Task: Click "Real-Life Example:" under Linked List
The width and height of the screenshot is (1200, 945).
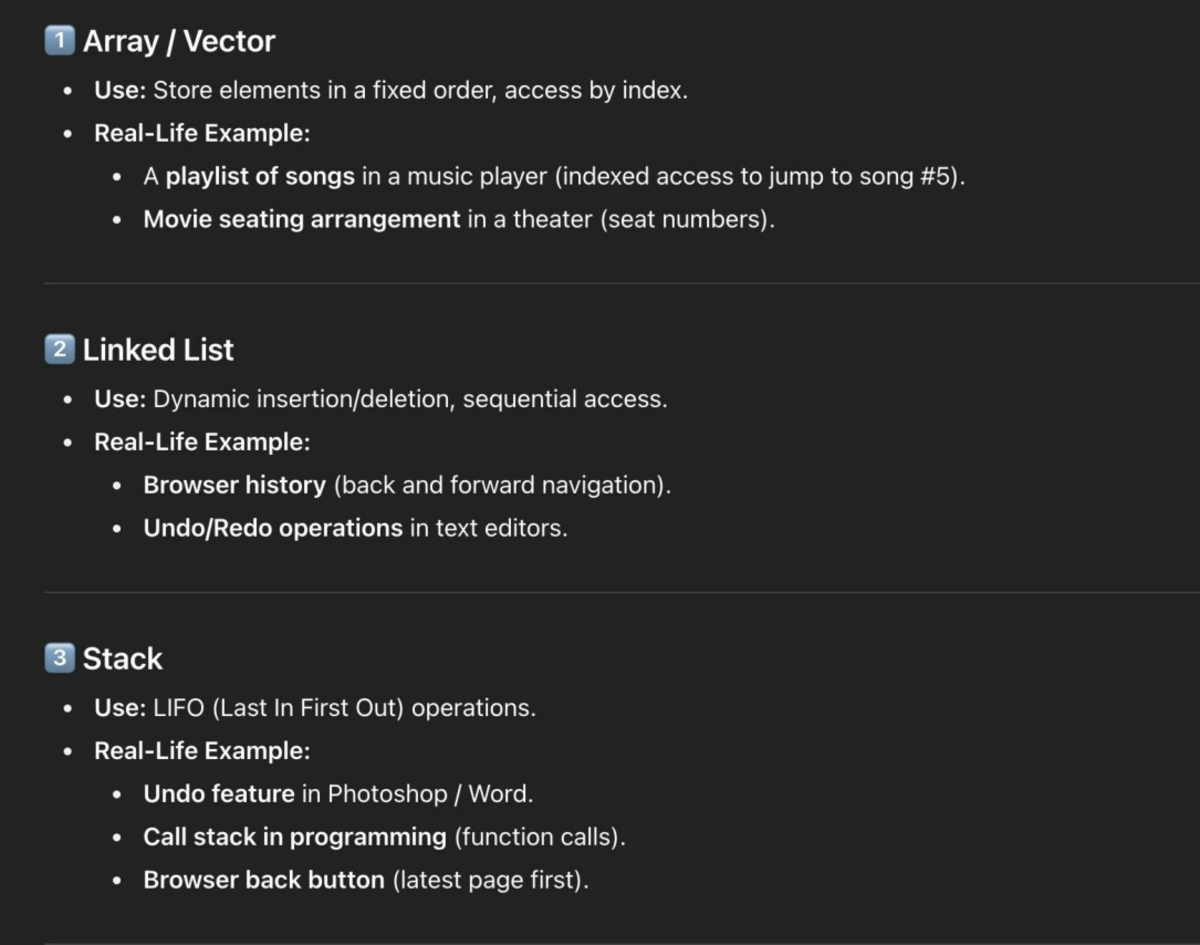Action: click(202, 442)
